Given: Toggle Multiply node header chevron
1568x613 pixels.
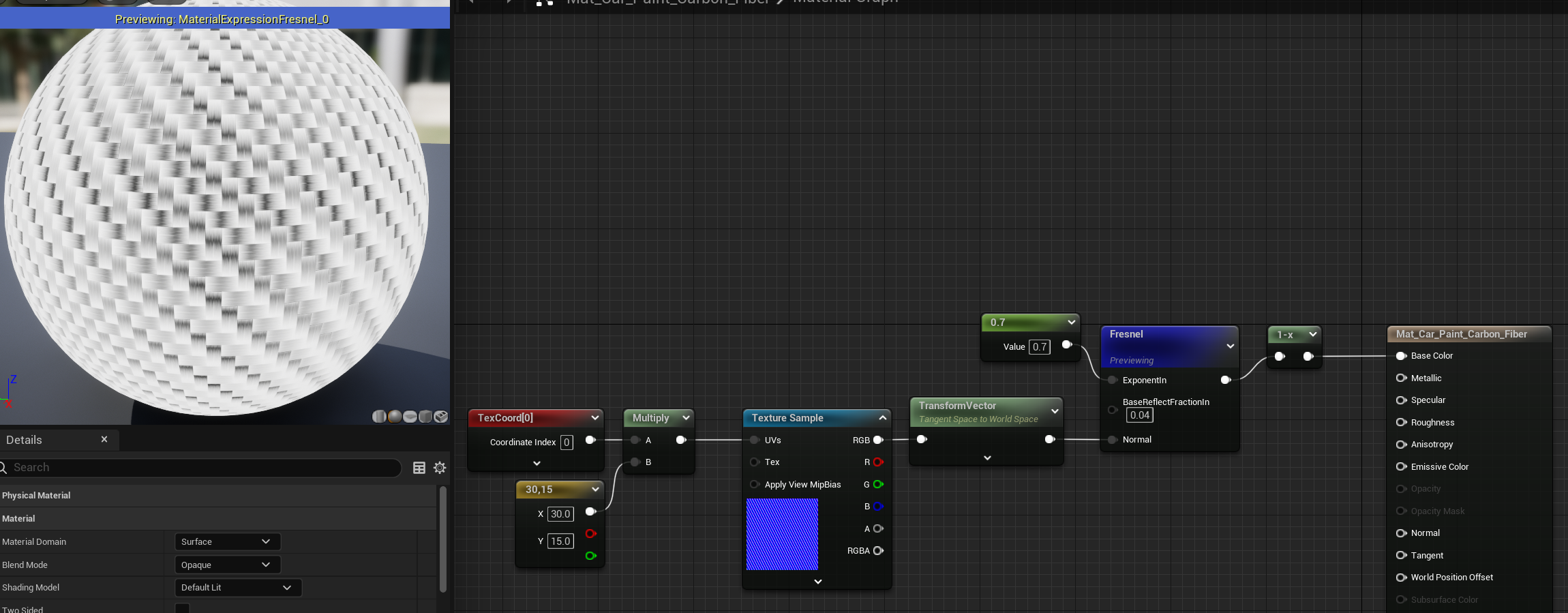Looking at the screenshot, I should click(686, 418).
